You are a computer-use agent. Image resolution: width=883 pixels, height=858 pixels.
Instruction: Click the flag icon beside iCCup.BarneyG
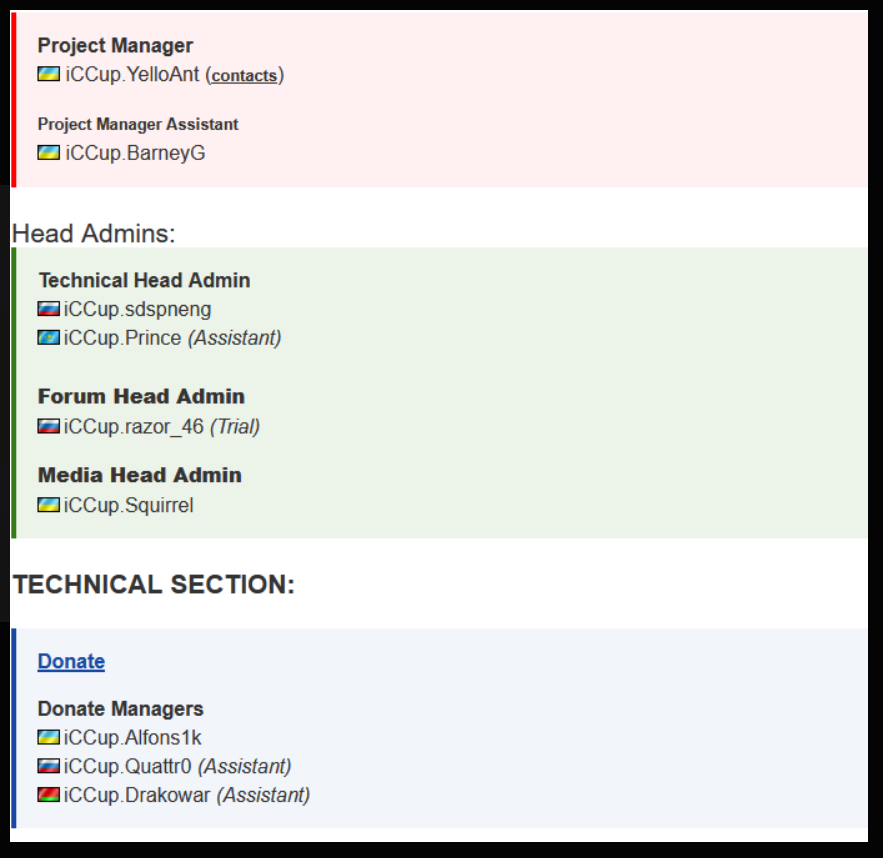click(x=49, y=153)
